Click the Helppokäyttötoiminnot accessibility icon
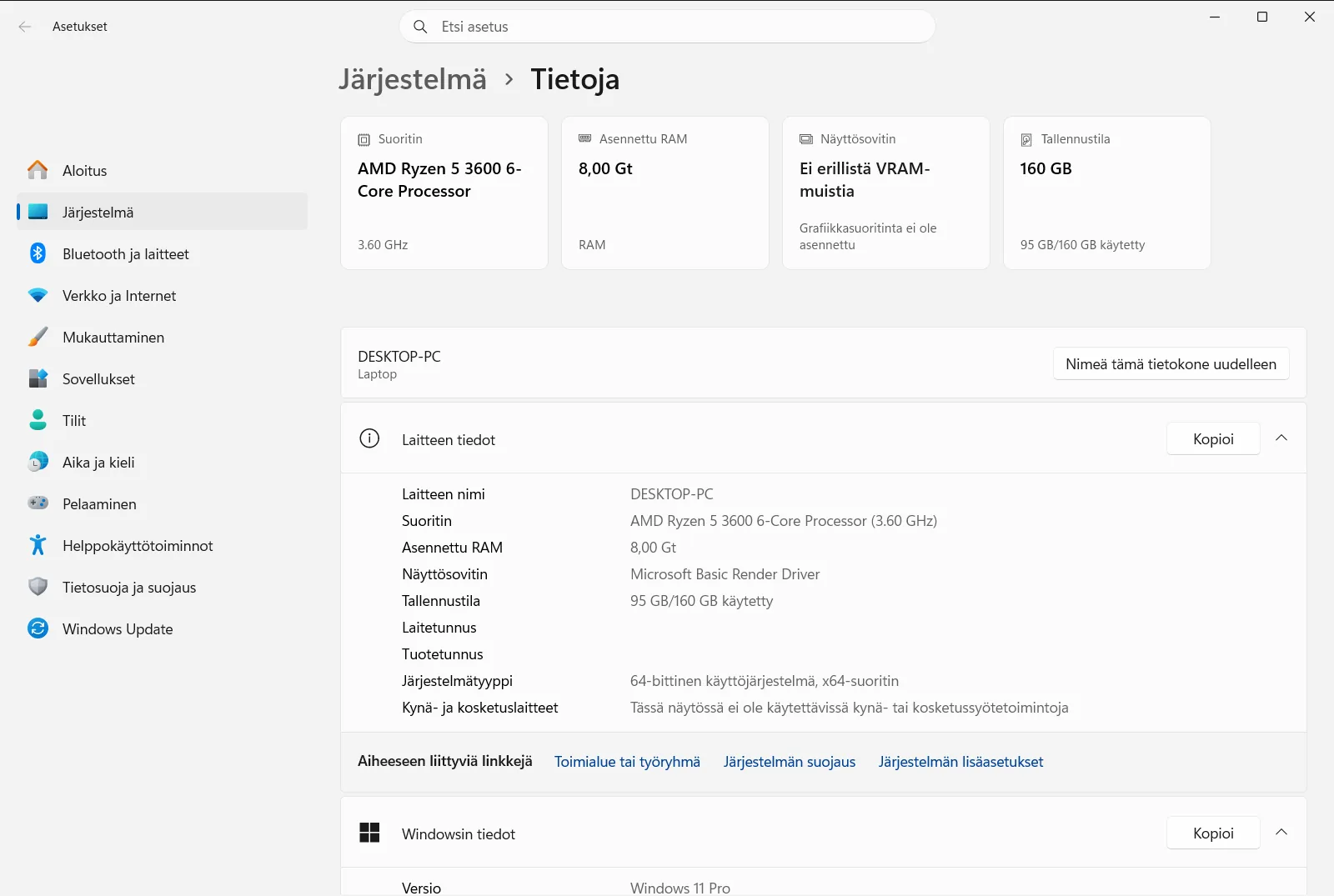 (x=38, y=545)
